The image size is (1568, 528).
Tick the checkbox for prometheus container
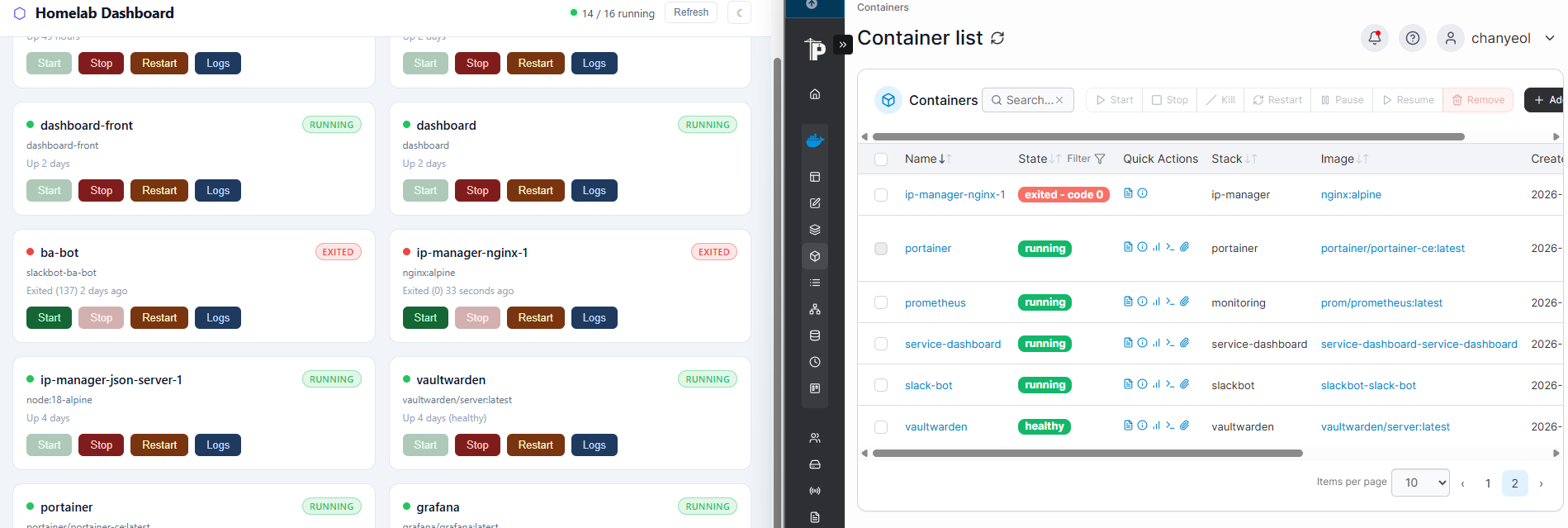pos(881,302)
